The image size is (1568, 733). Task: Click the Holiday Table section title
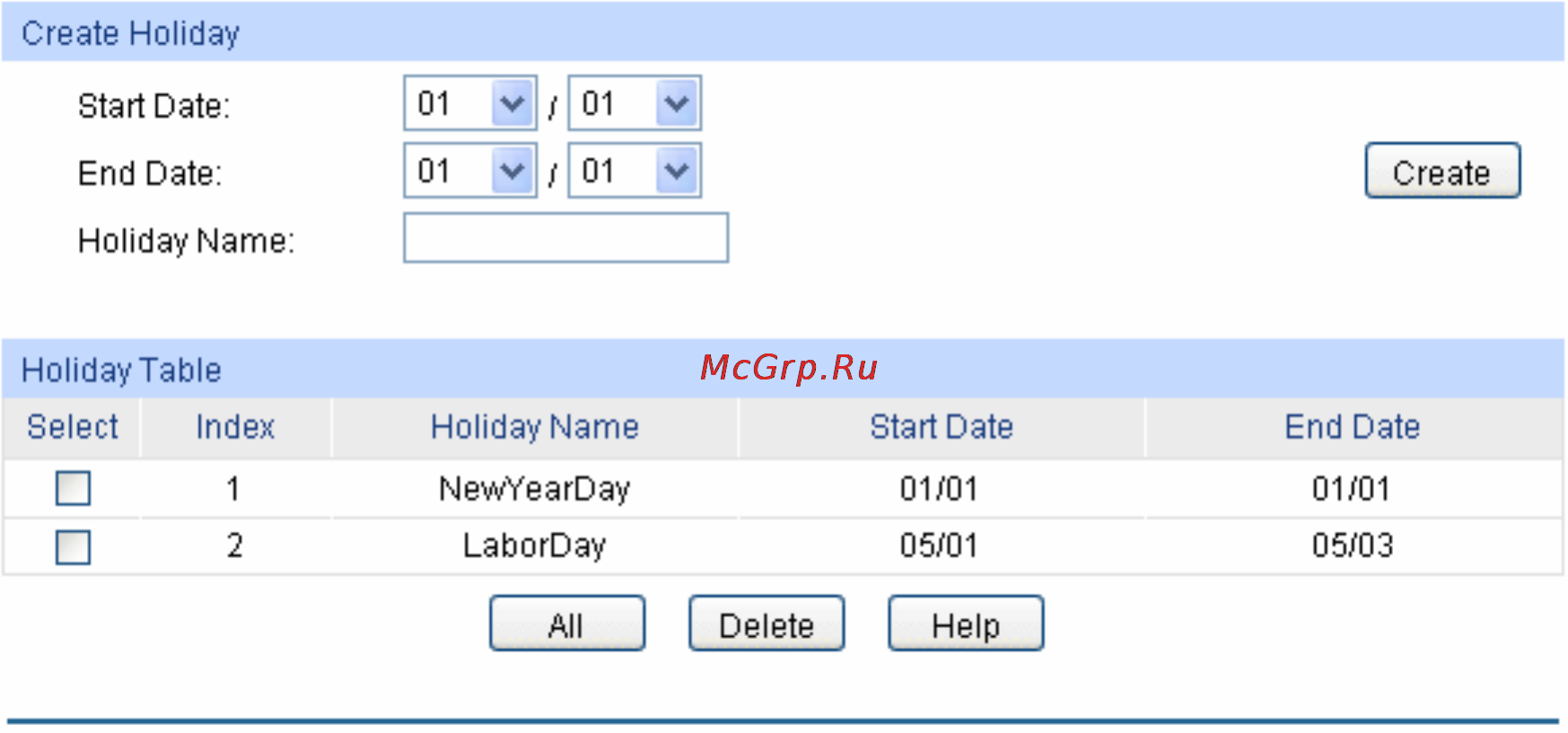[121, 370]
